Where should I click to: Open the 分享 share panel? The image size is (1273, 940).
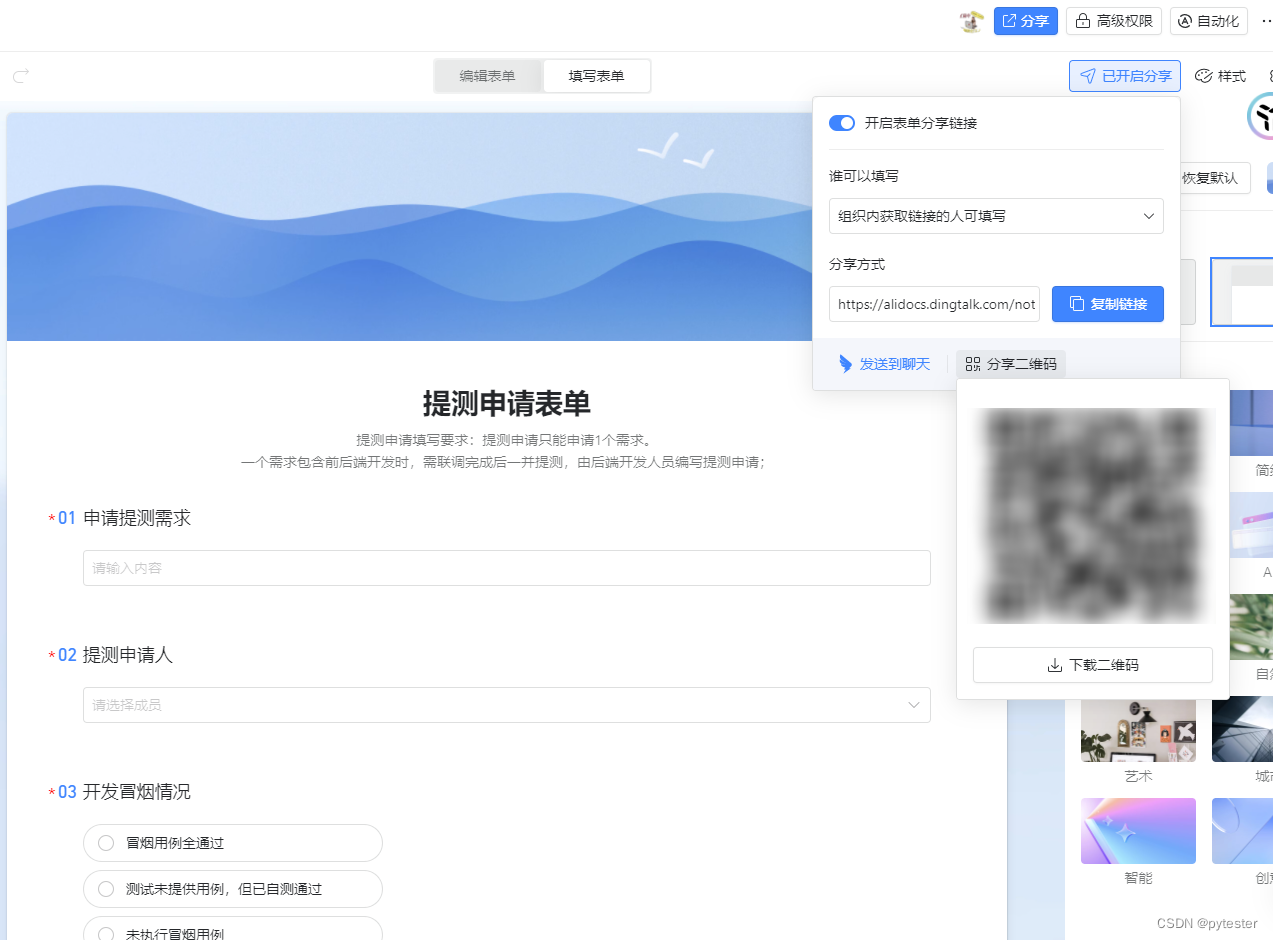[x=1025, y=20]
